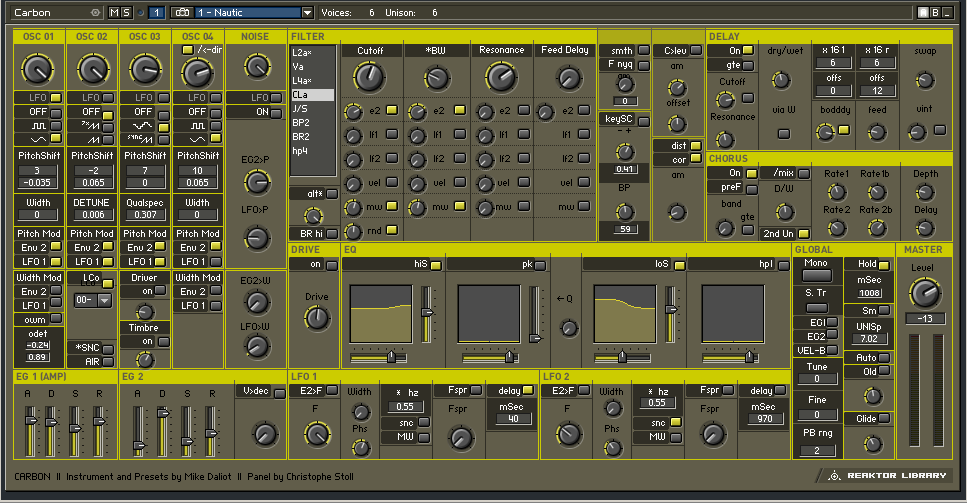Select sine waveform for OSC 04
Screen dimensions: 967x503
216,138
